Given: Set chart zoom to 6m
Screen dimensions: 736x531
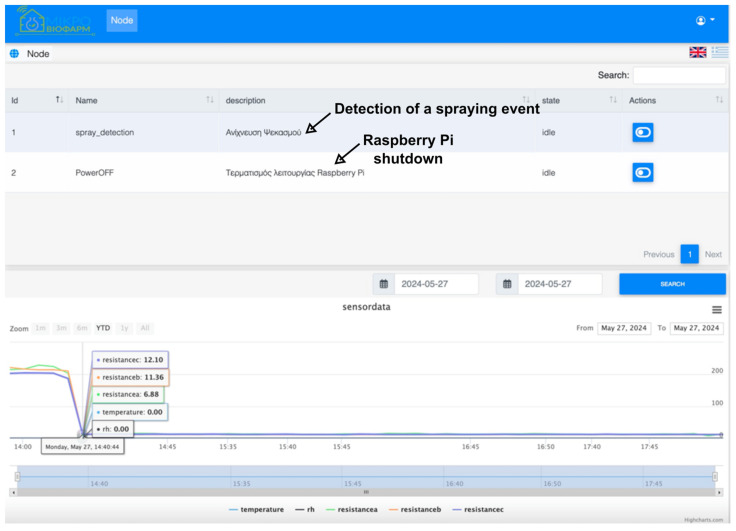Looking at the screenshot, I should [82, 328].
